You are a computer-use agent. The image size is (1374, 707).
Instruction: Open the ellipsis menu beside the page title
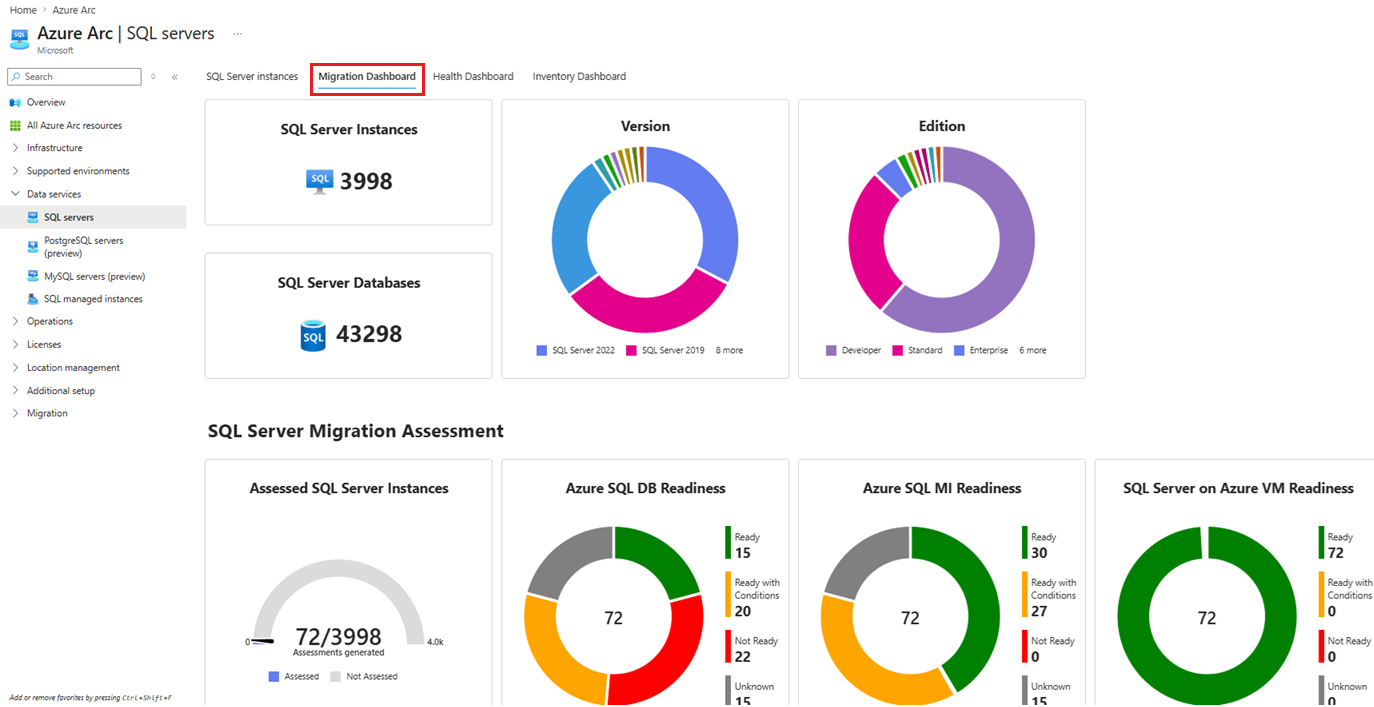pos(238,34)
